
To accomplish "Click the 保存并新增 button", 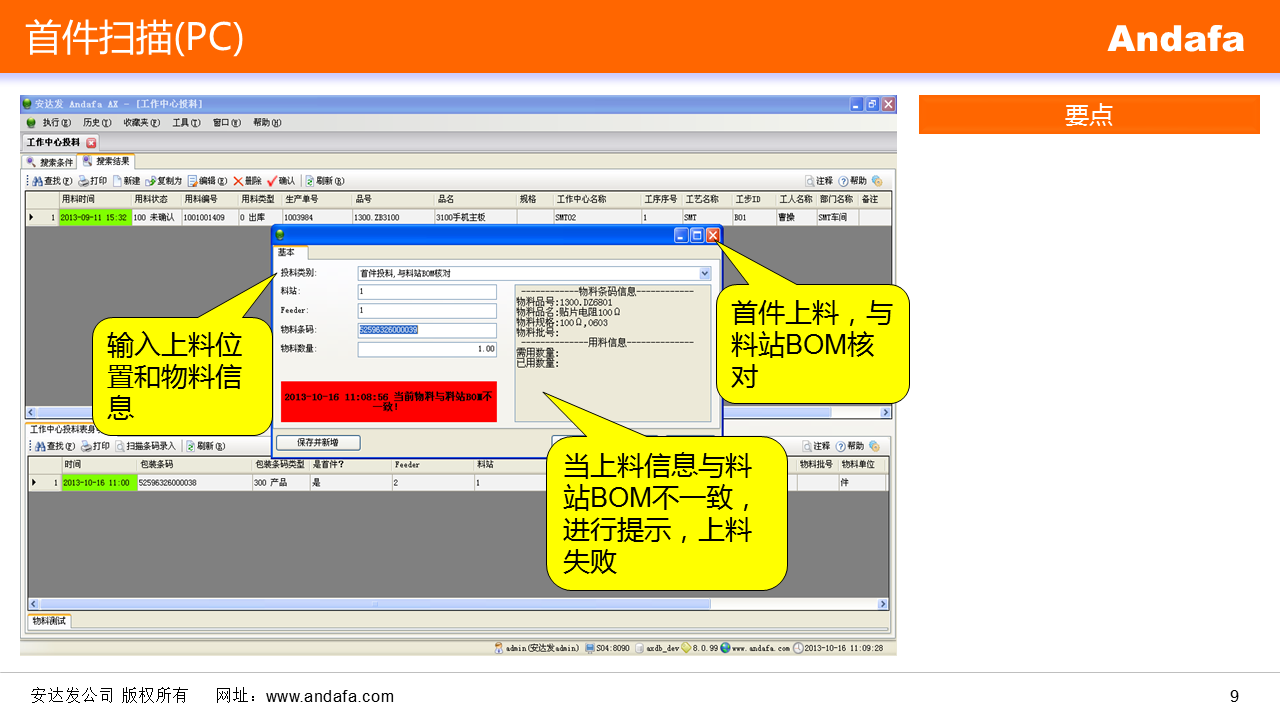I will point(317,442).
